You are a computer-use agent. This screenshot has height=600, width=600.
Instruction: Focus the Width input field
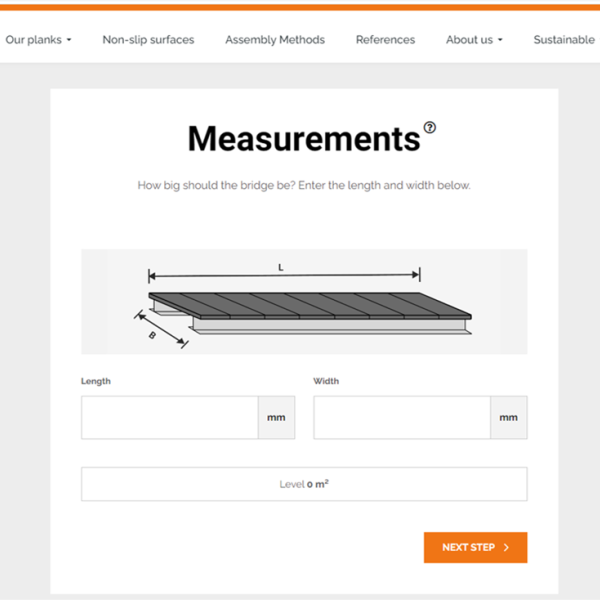[x=401, y=418]
